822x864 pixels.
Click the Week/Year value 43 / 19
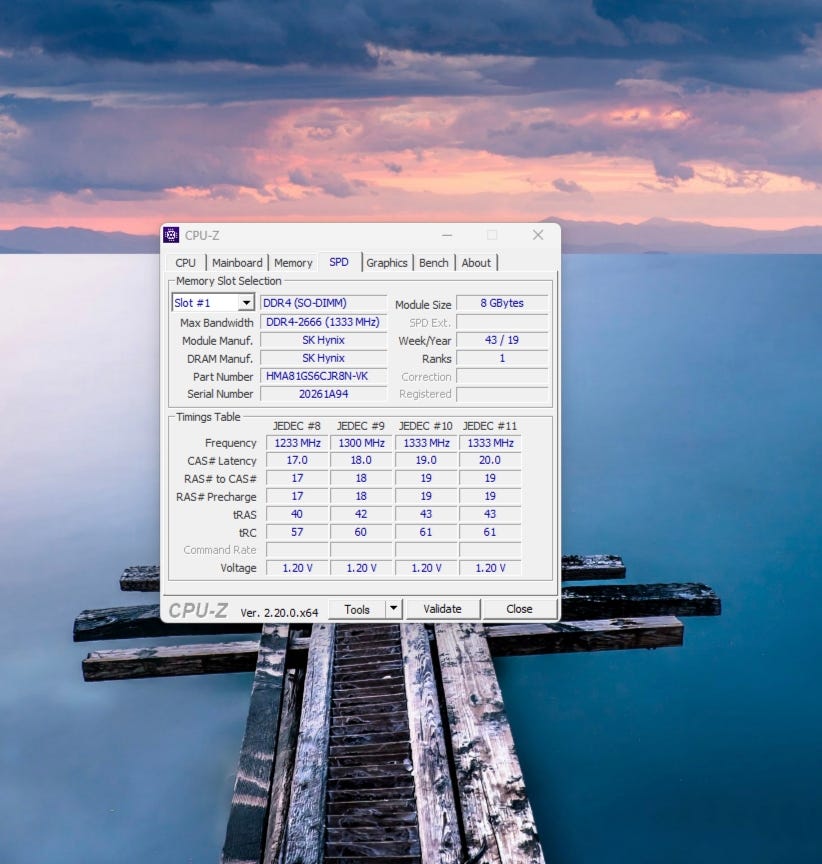point(502,340)
